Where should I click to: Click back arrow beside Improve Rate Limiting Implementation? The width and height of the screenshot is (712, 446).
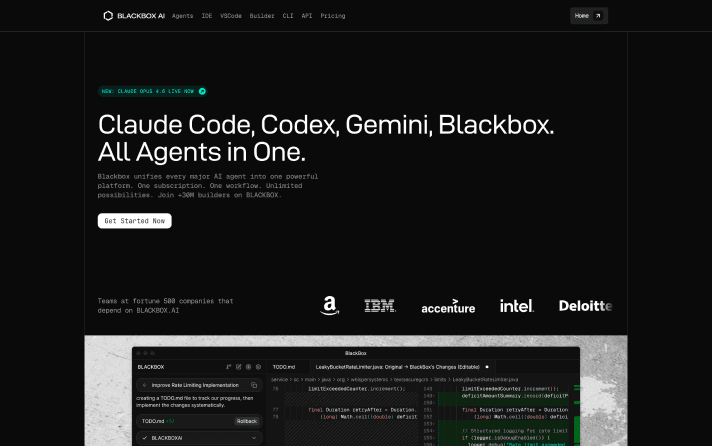[x=144, y=385]
